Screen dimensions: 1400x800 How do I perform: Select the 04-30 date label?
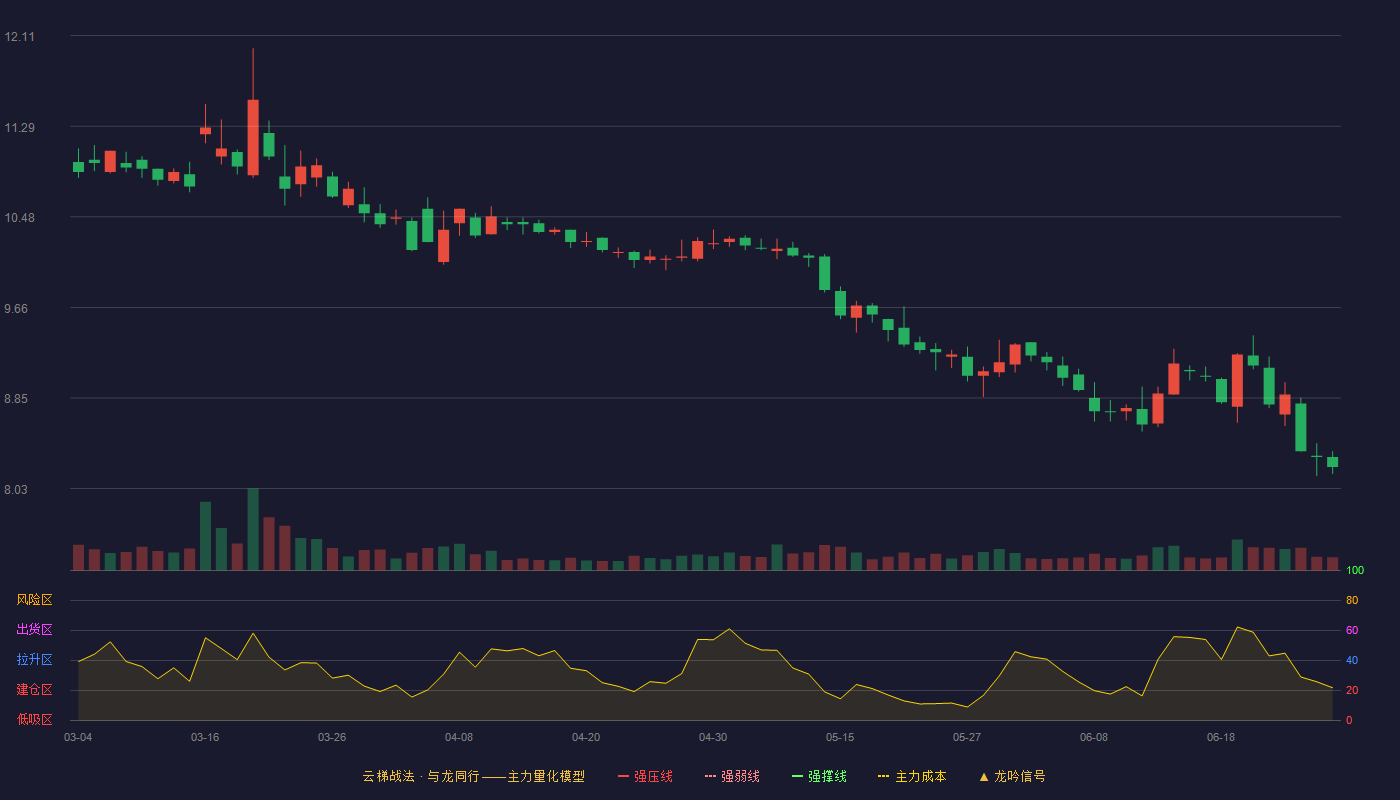point(713,737)
